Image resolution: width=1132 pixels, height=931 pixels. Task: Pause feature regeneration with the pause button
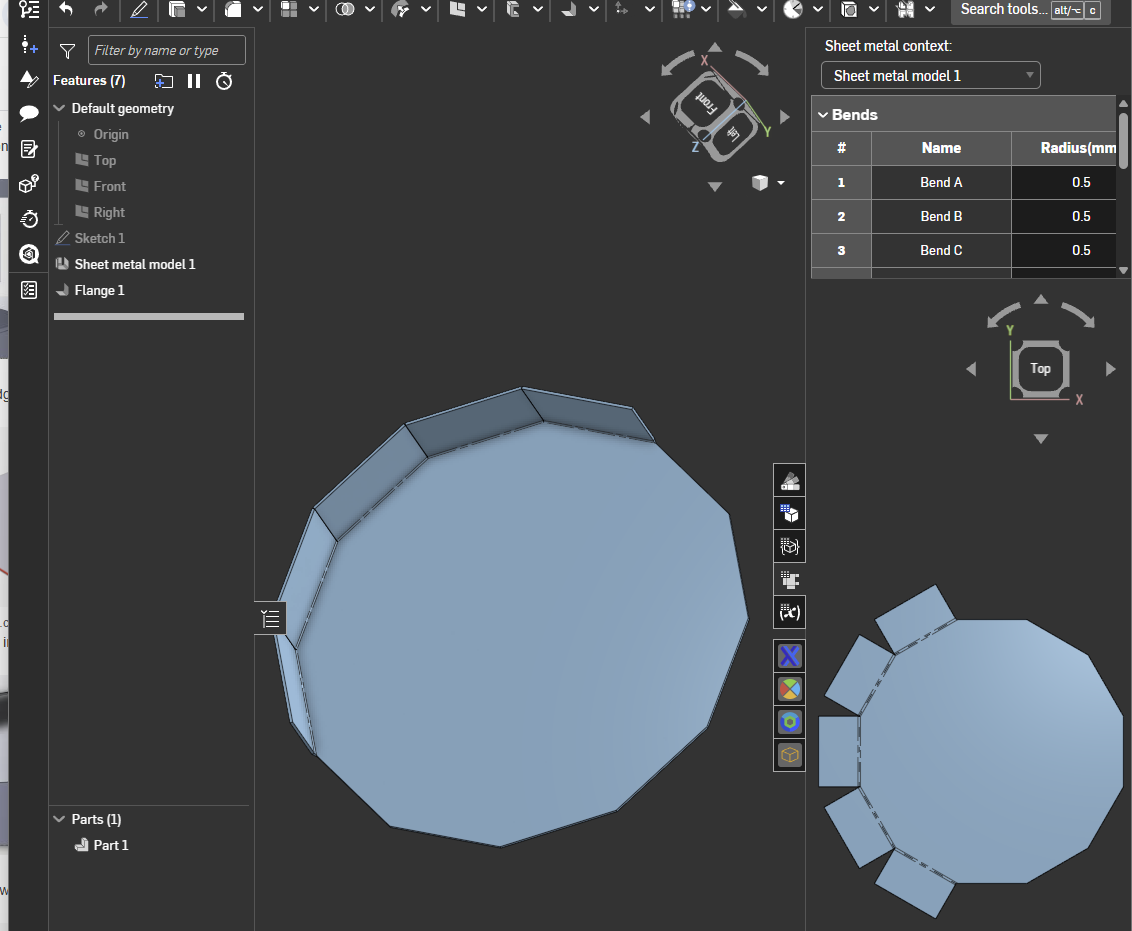(194, 81)
